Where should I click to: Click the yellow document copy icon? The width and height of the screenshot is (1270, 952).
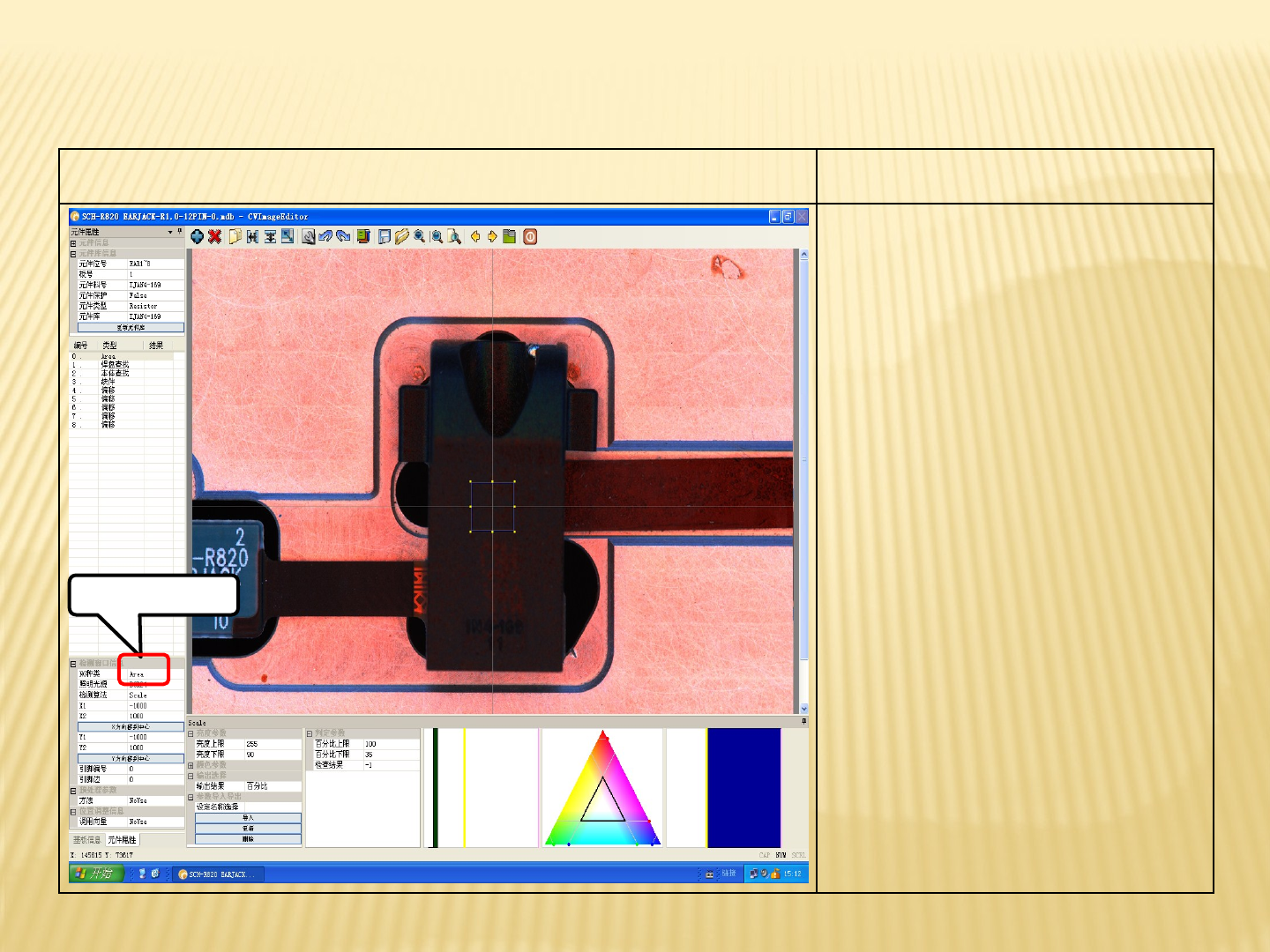[235, 236]
